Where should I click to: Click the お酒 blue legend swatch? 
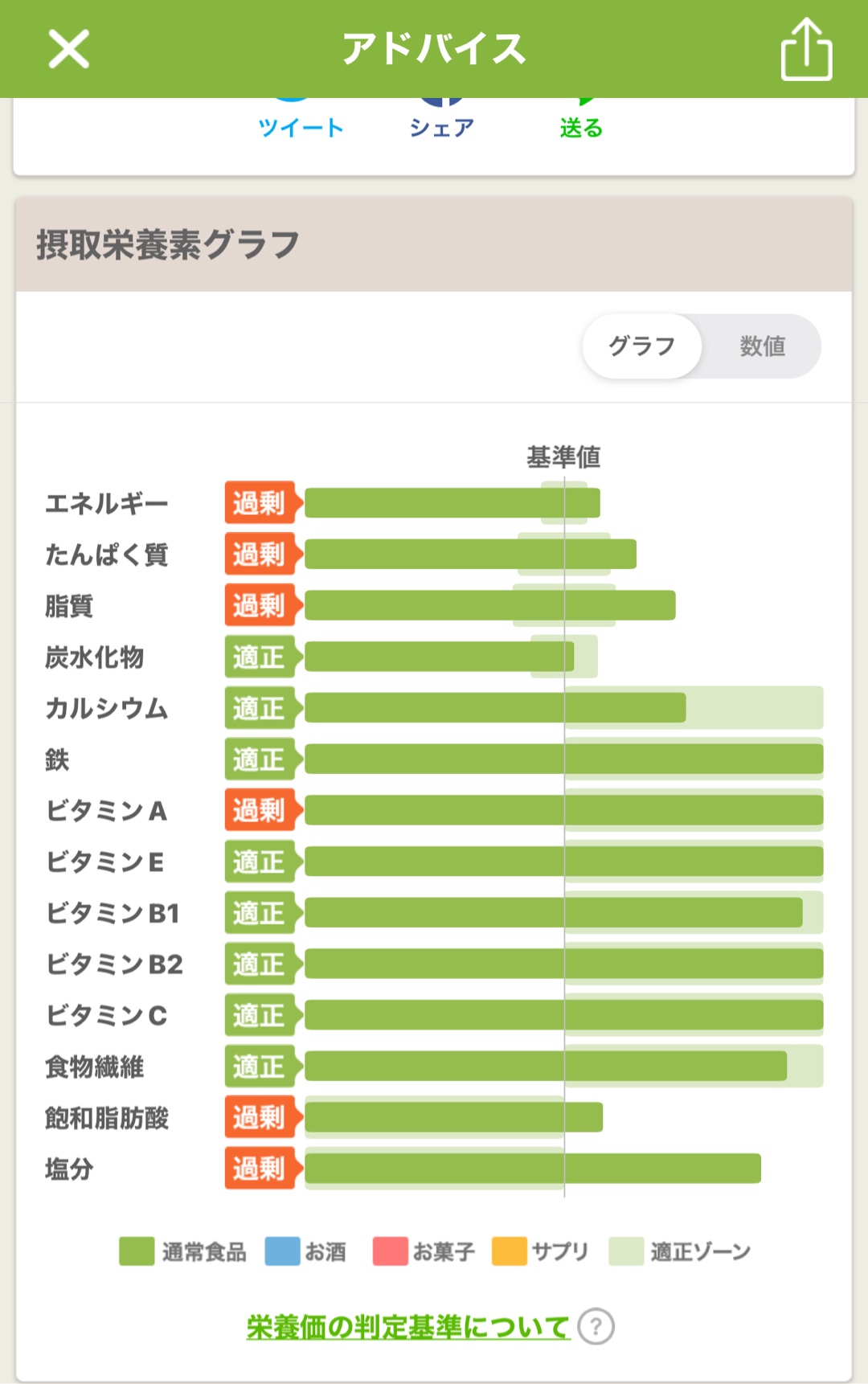pyautogui.click(x=282, y=1251)
